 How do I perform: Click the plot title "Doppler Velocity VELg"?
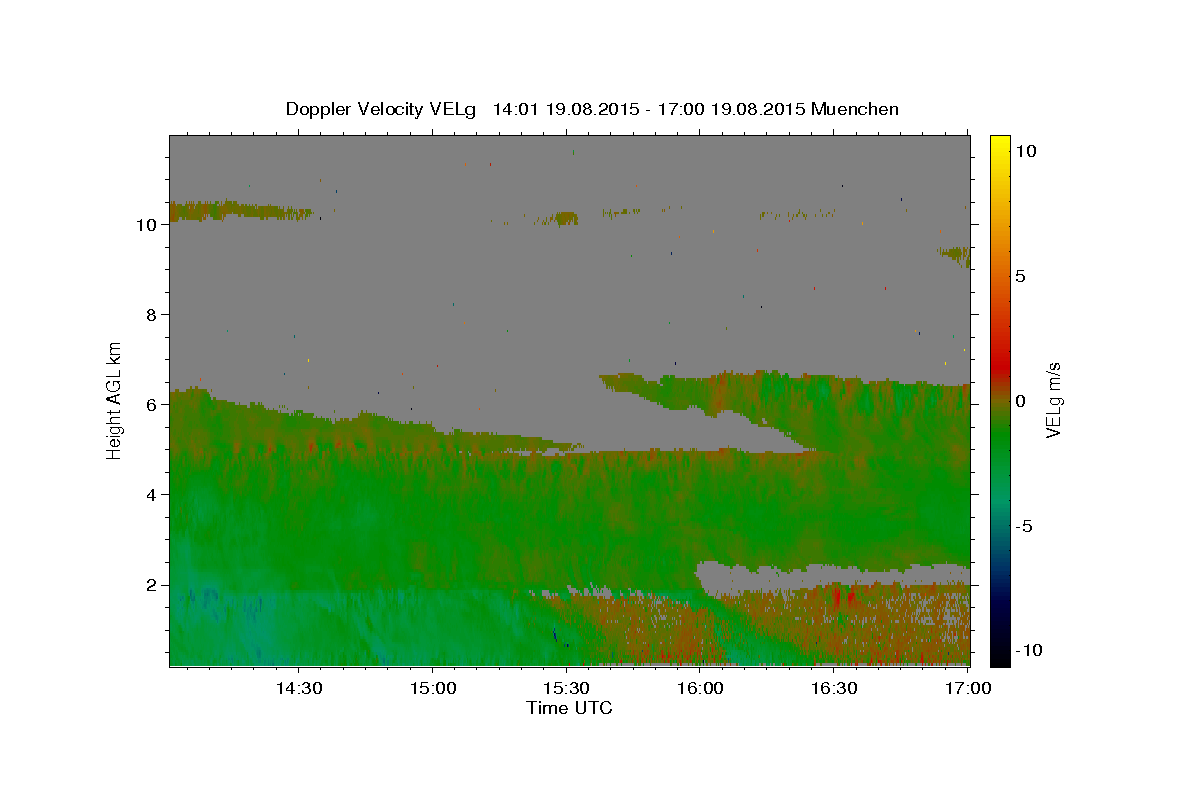coord(383,109)
